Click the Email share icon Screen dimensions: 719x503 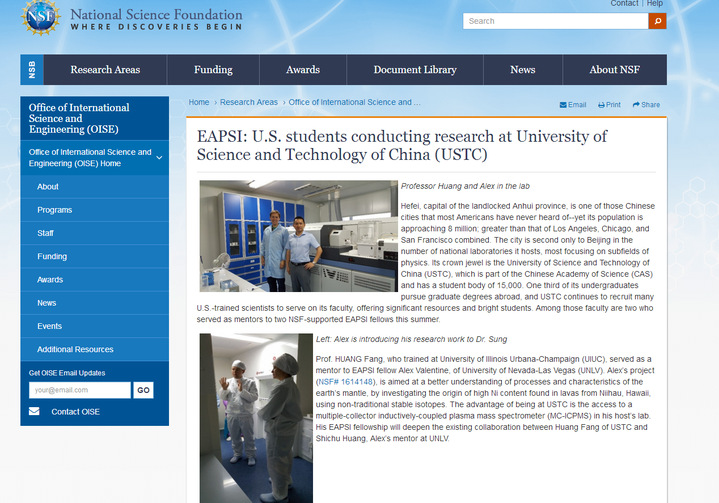click(564, 105)
